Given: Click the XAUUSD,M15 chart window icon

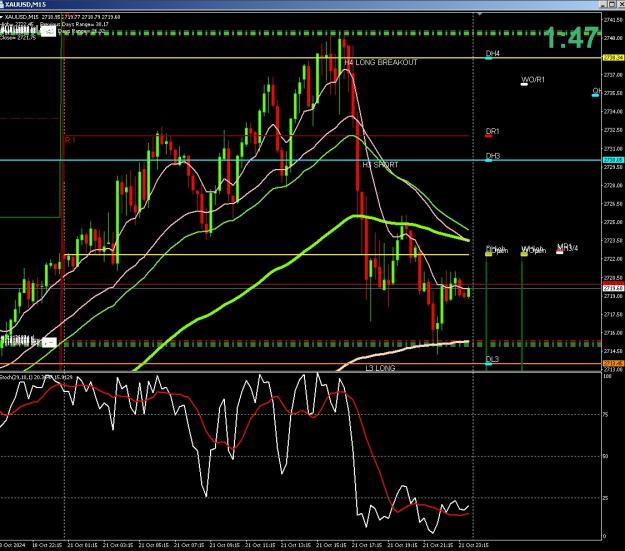Looking at the screenshot, I should (2, 4).
